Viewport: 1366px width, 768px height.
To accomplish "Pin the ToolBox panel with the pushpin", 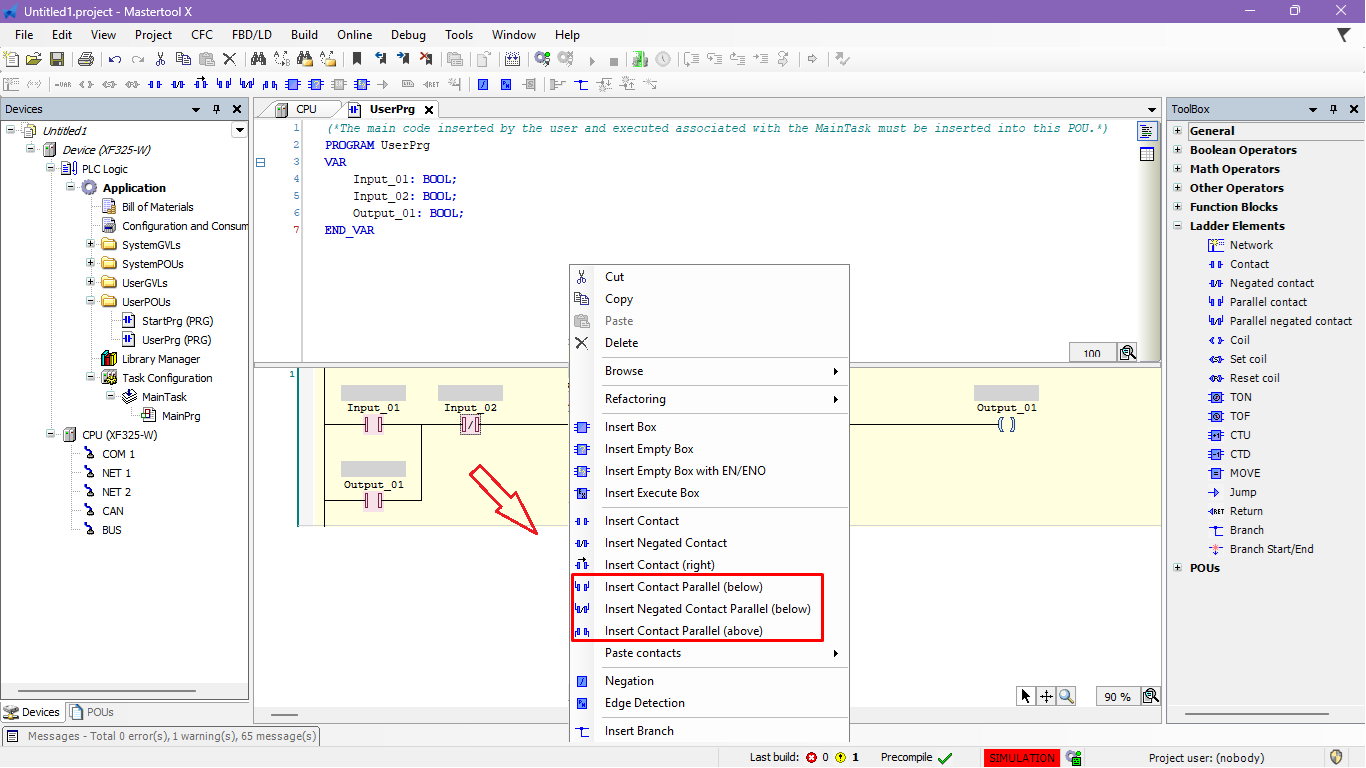I will 1334,110.
